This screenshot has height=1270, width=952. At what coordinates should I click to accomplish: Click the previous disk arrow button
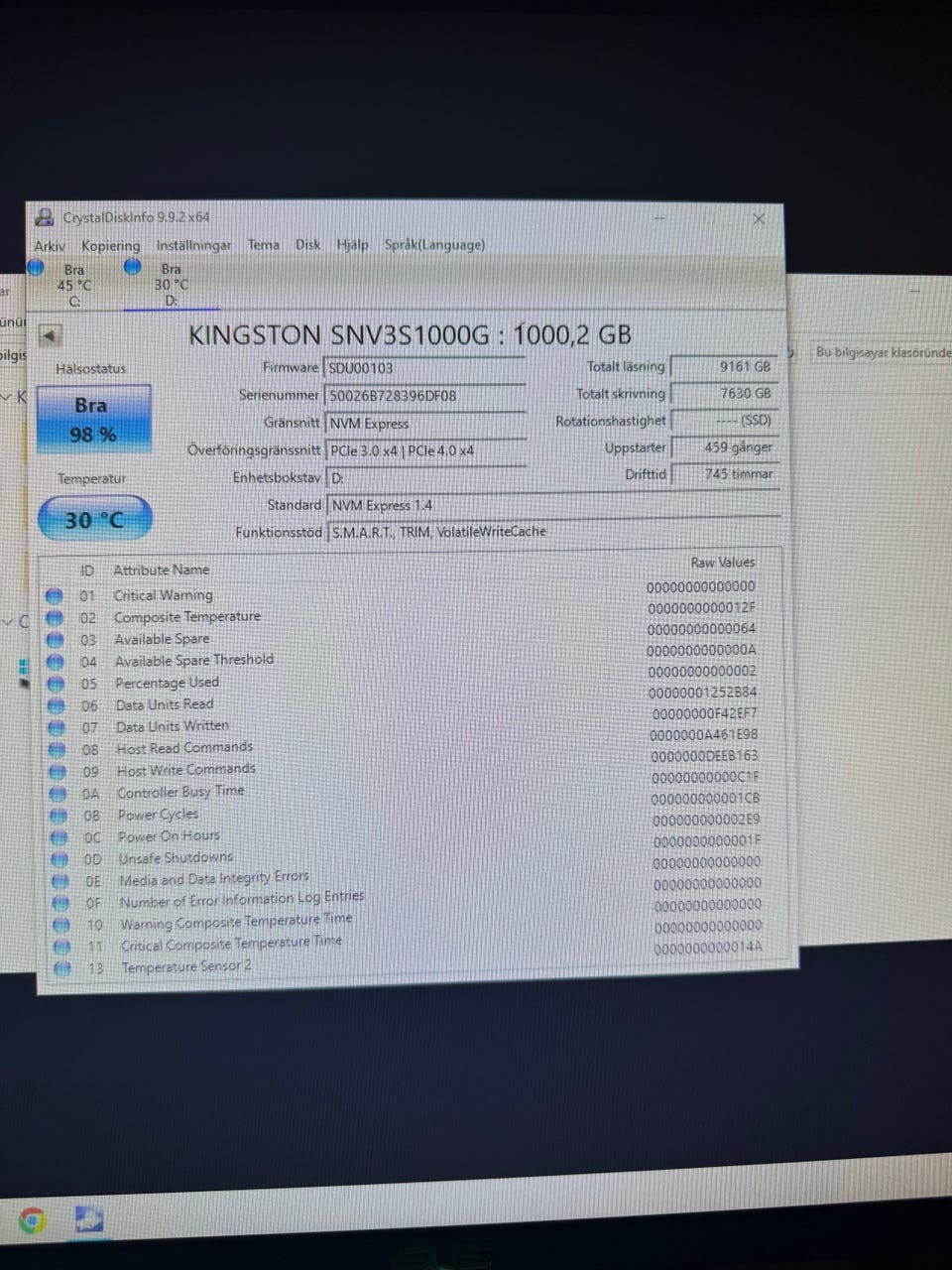[x=50, y=334]
